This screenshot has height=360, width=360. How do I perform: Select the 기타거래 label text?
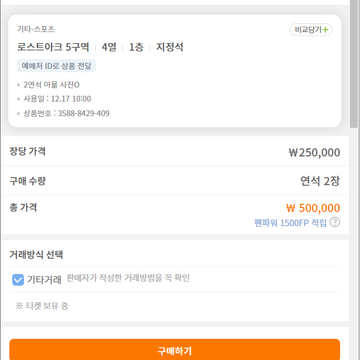click(44, 280)
